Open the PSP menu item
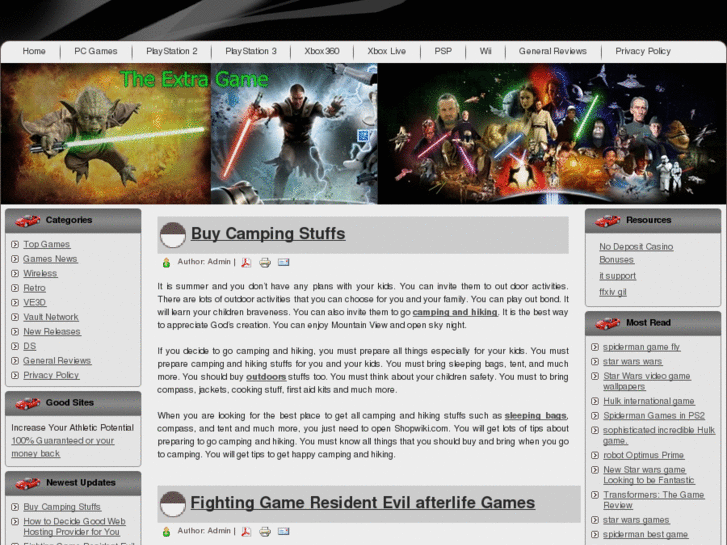Image resolution: width=727 pixels, height=545 pixels. [x=443, y=51]
